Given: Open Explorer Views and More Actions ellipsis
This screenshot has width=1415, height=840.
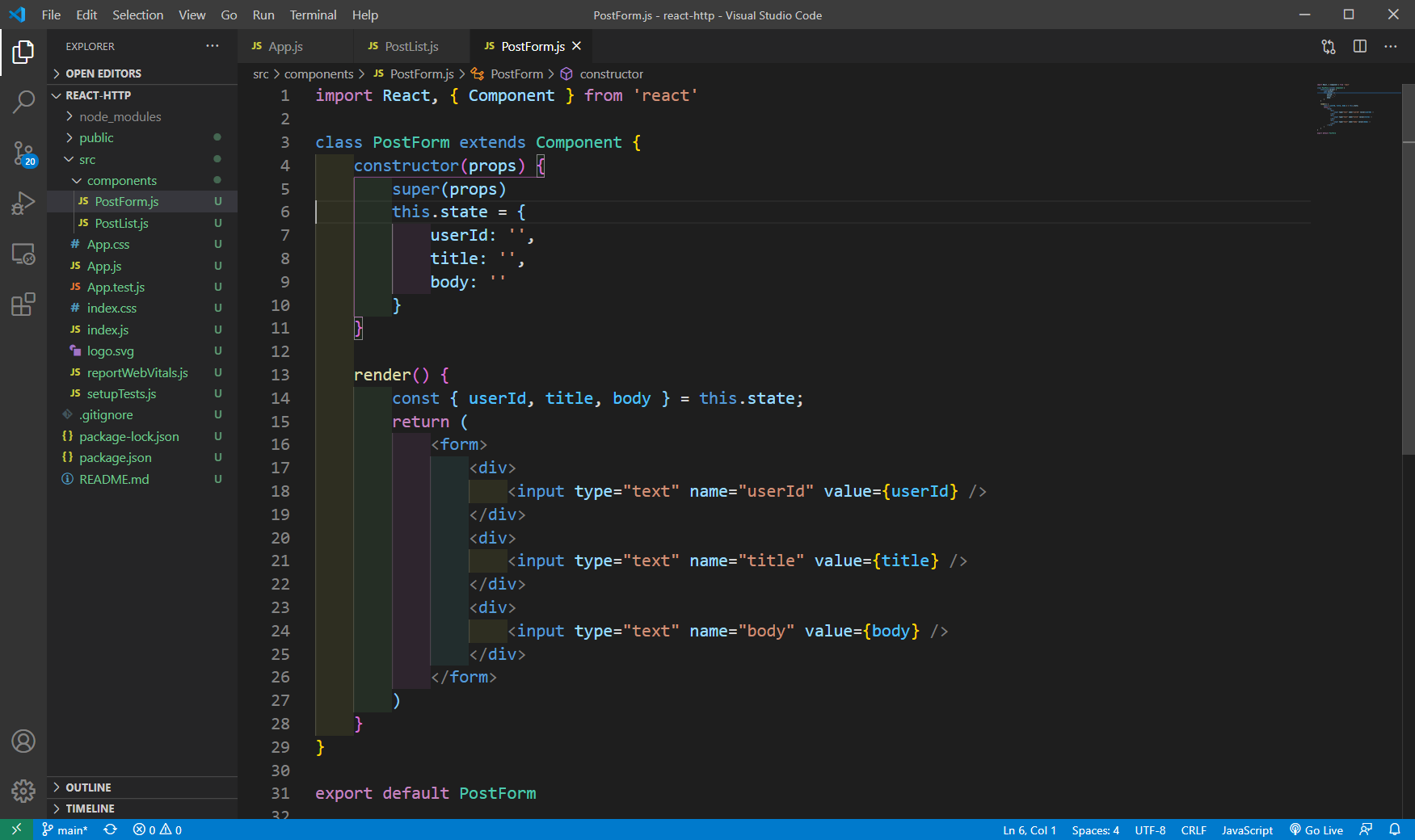Looking at the screenshot, I should tap(213, 46).
